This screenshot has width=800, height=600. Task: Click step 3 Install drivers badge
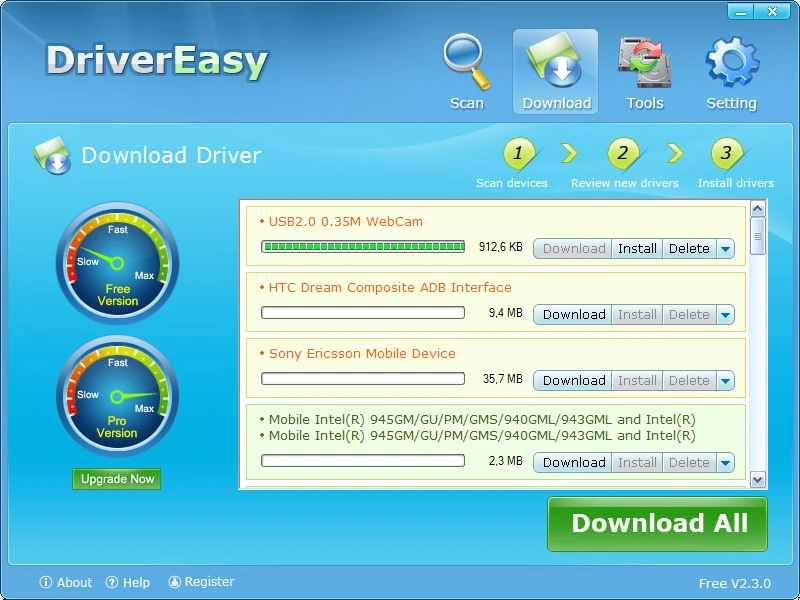click(727, 153)
